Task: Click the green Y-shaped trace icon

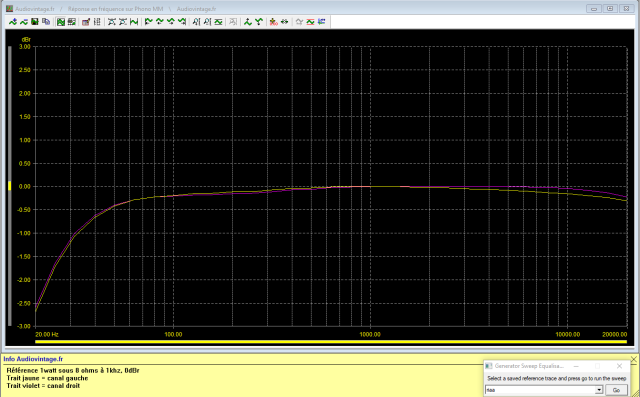Action: (259, 22)
